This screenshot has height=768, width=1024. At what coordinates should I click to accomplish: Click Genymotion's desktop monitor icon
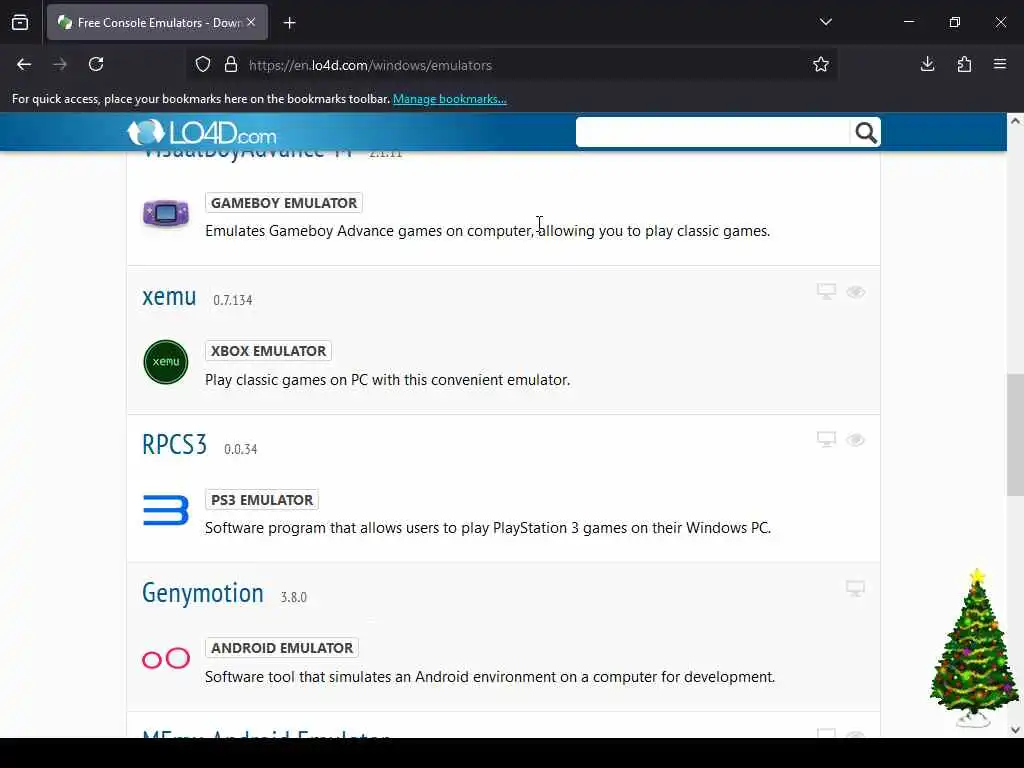856,588
